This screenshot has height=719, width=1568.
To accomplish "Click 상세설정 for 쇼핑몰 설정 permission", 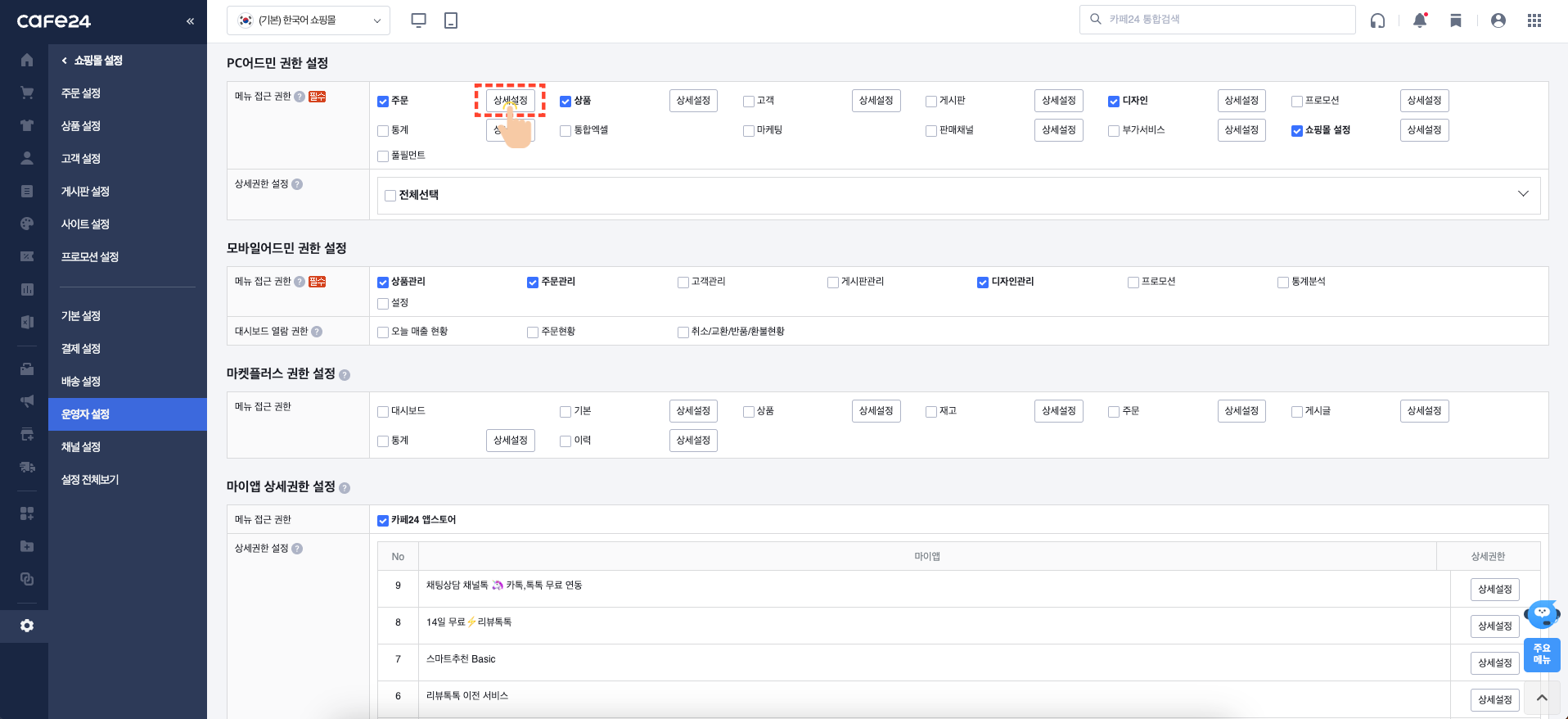I will pos(1425,130).
